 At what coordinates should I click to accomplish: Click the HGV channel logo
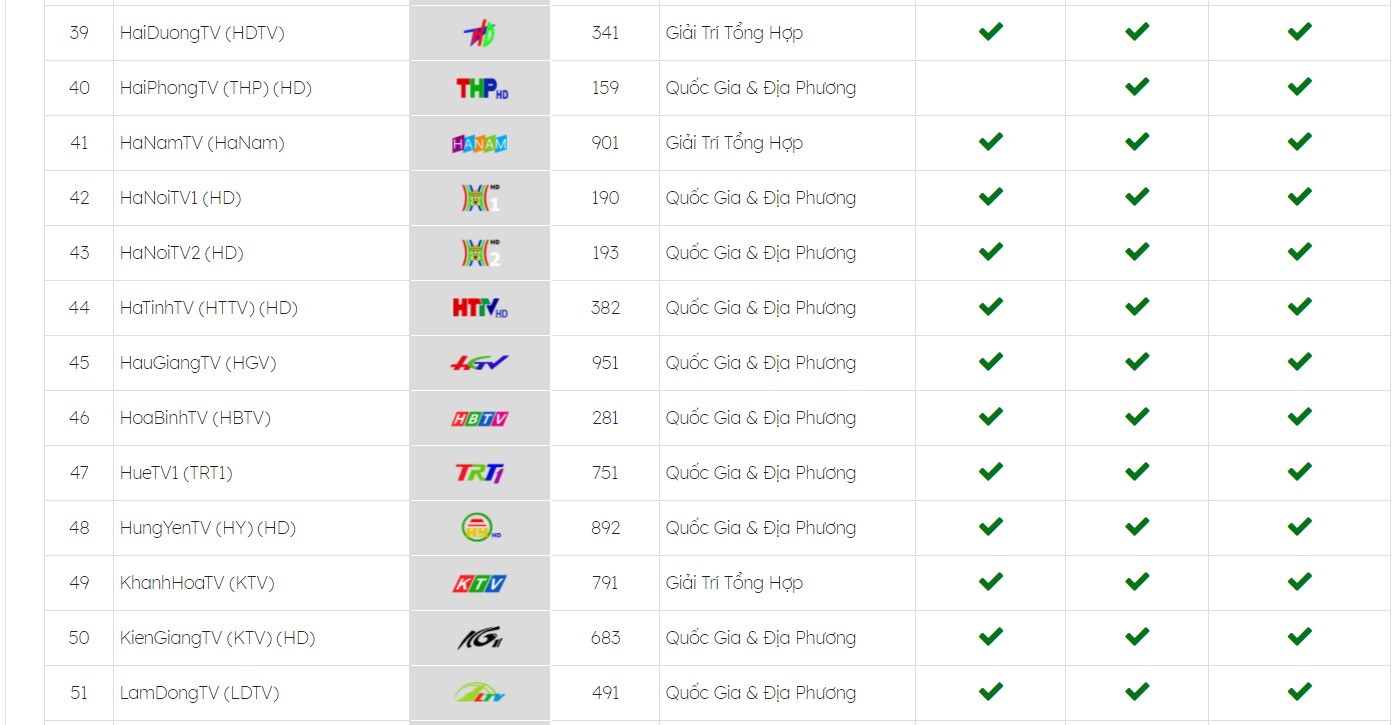(x=479, y=363)
